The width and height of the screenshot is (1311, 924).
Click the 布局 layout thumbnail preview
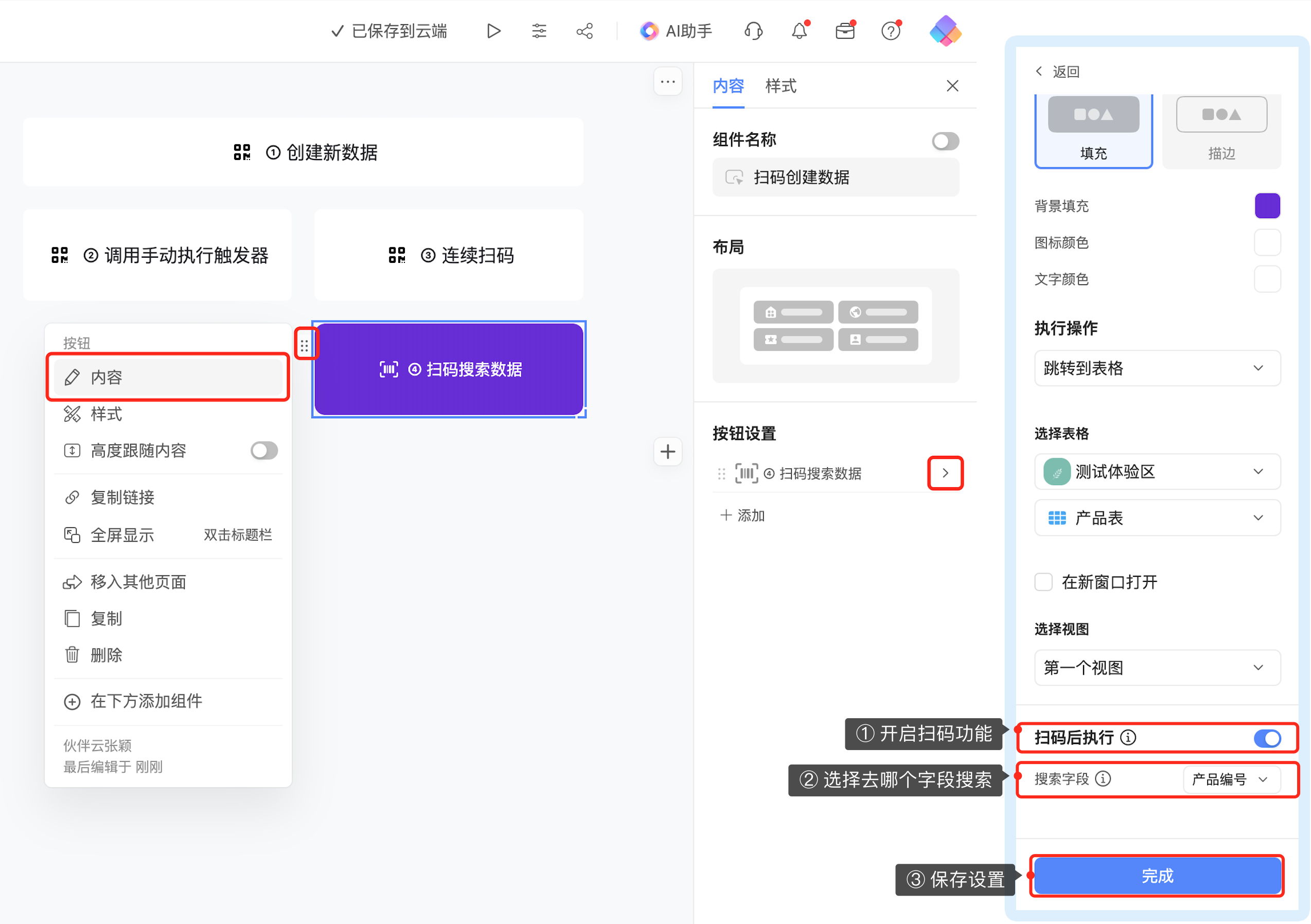click(836, 326)
